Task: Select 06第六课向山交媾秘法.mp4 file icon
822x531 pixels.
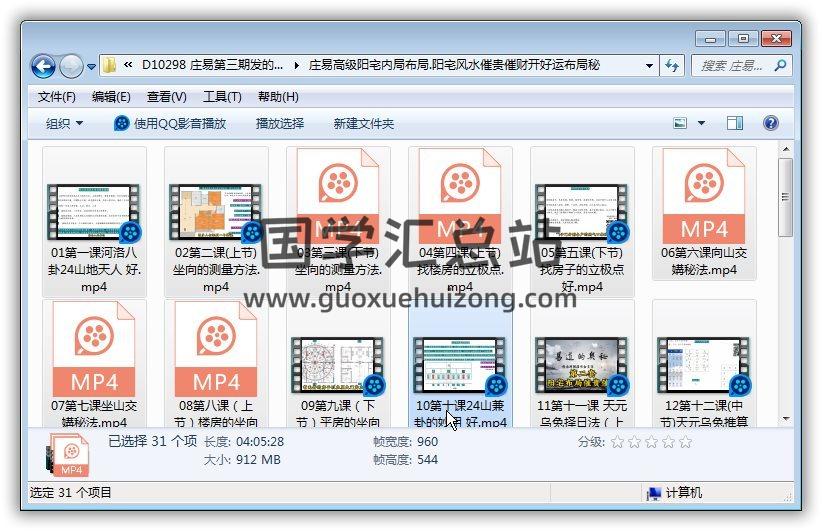Action: (704, 197)
